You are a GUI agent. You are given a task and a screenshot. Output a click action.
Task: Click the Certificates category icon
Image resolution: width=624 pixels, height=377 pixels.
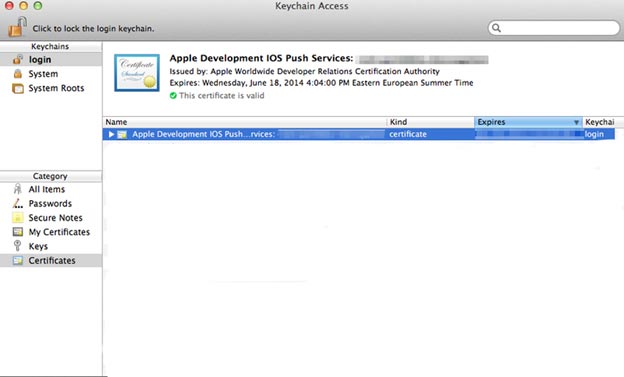(18, 260)
